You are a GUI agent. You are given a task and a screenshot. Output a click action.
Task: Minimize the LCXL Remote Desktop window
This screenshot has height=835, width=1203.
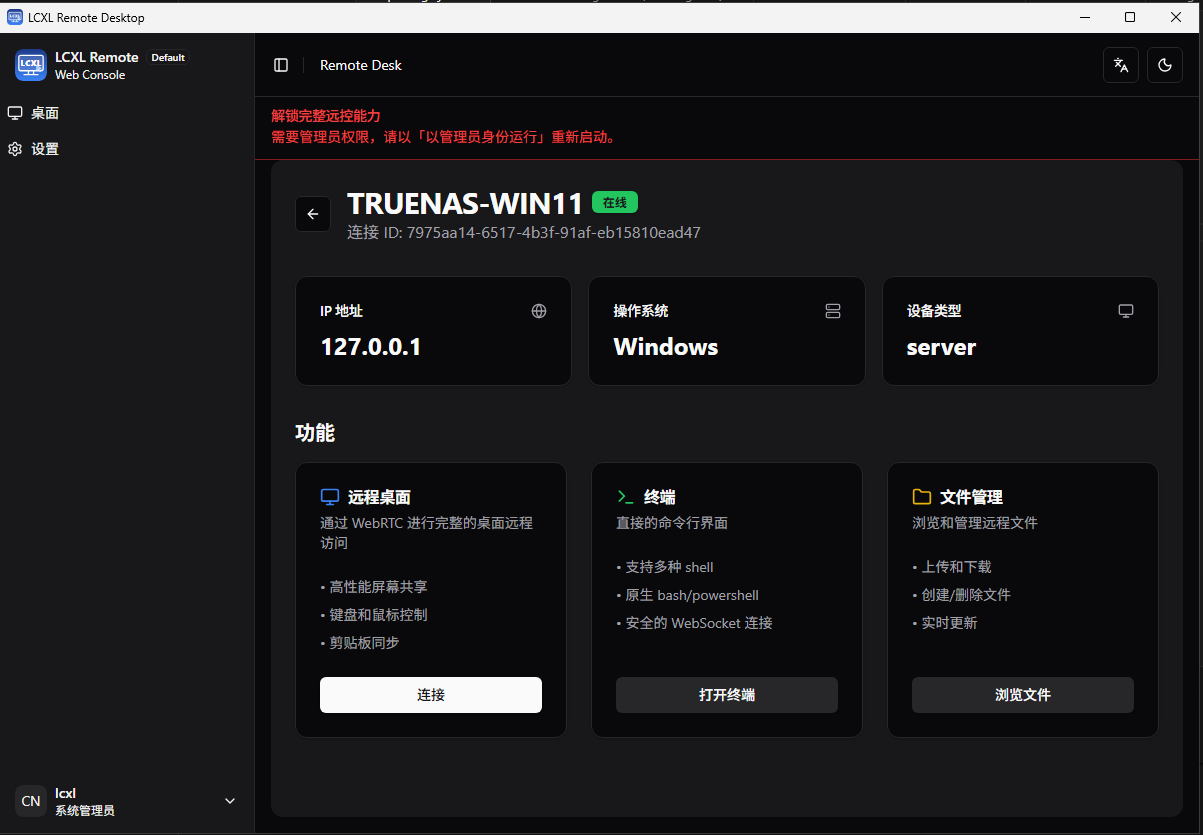[x=1084, y=17]
